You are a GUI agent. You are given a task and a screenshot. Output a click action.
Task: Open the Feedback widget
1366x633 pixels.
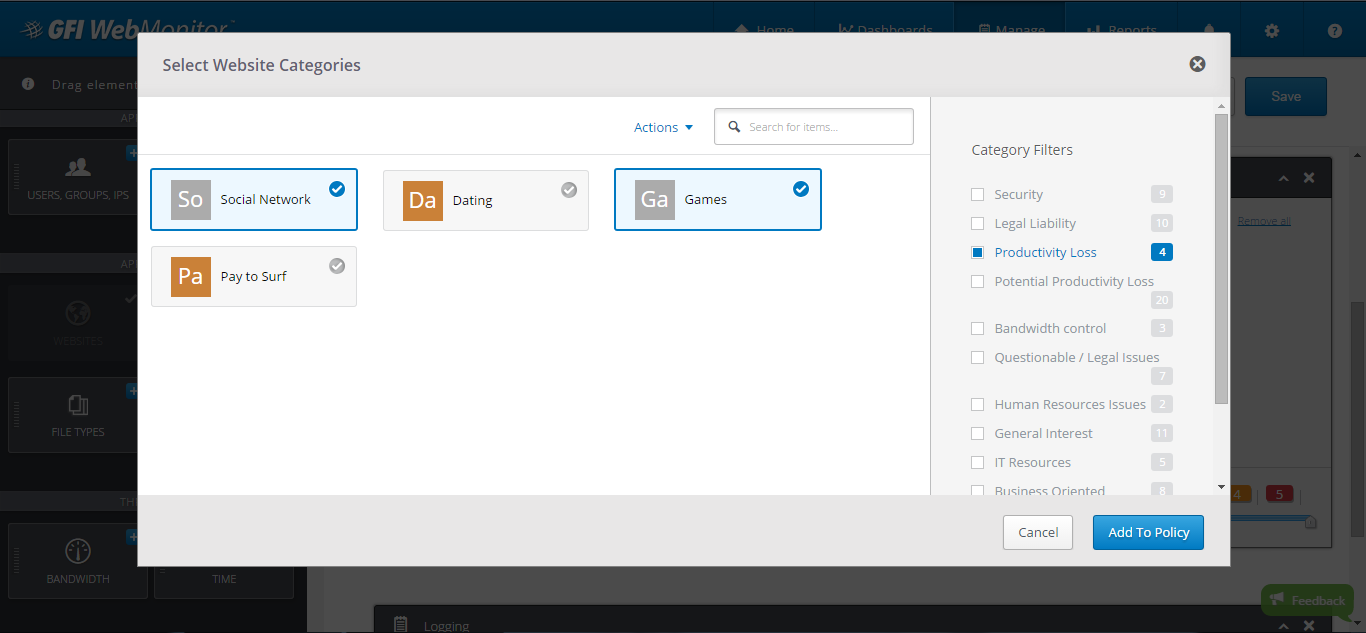pyautogui.click(x=1307, y=600)
